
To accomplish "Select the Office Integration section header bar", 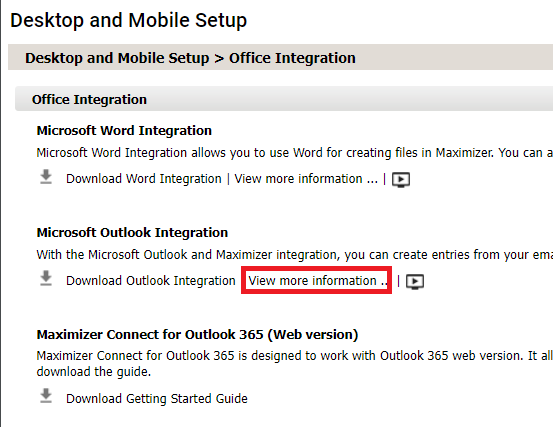I will 284,99.
